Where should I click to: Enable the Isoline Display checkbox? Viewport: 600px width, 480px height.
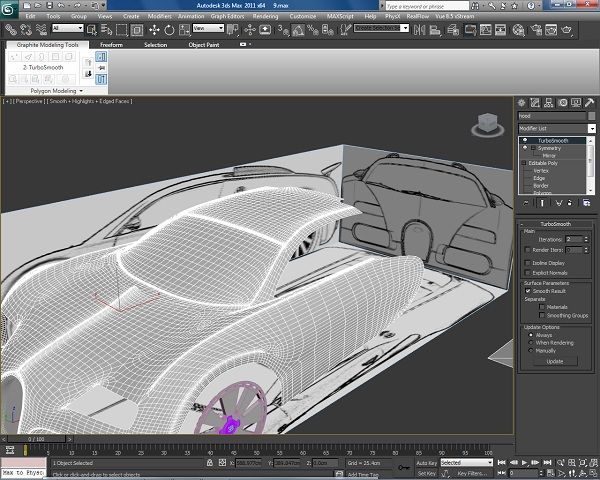pyautogui.click(x=528, y=263)
